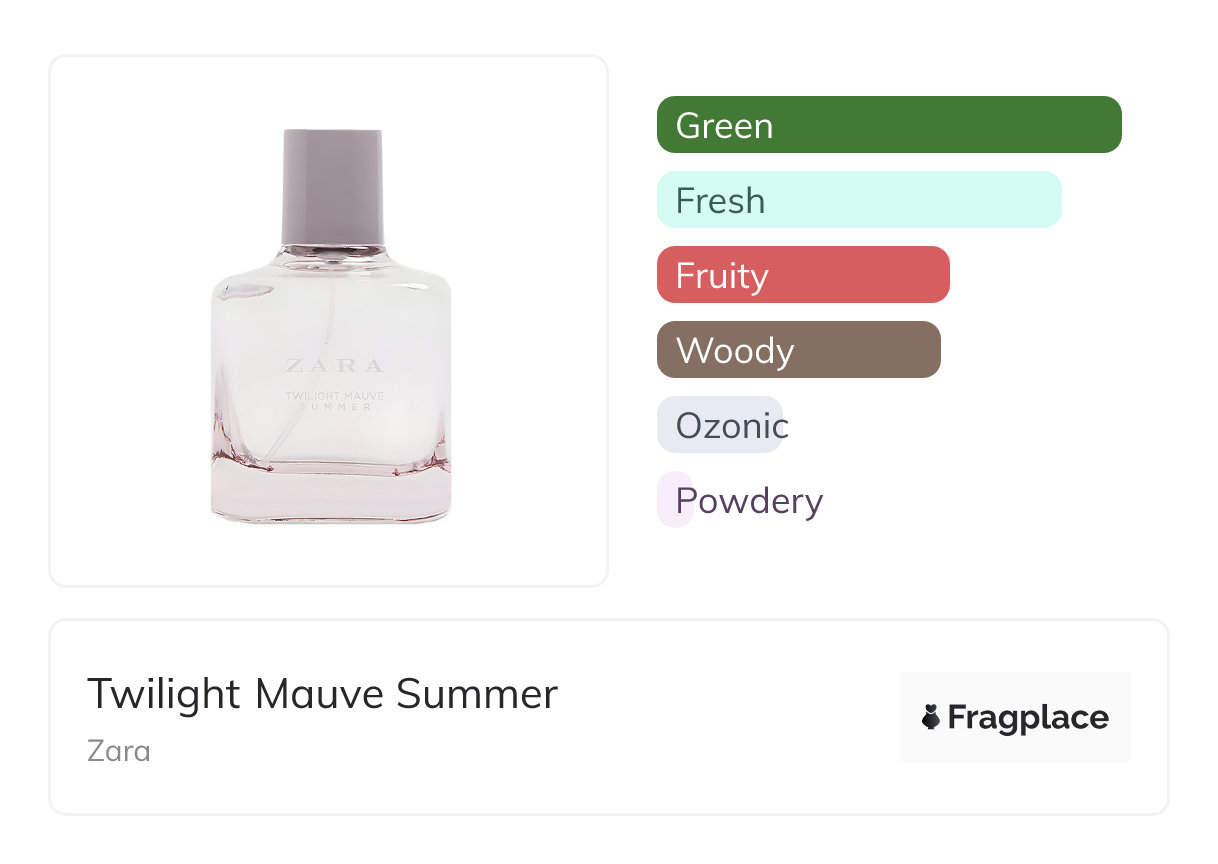Click the Fragplace perfume bottle icon
The image size is (1218, 864).
click(931, 717)
